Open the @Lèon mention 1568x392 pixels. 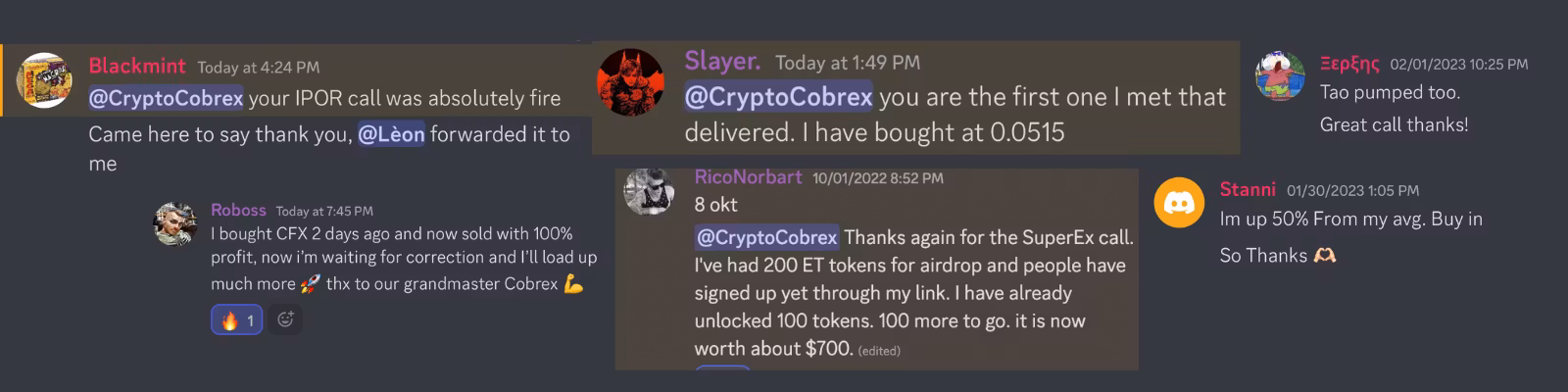coord(391,134)
